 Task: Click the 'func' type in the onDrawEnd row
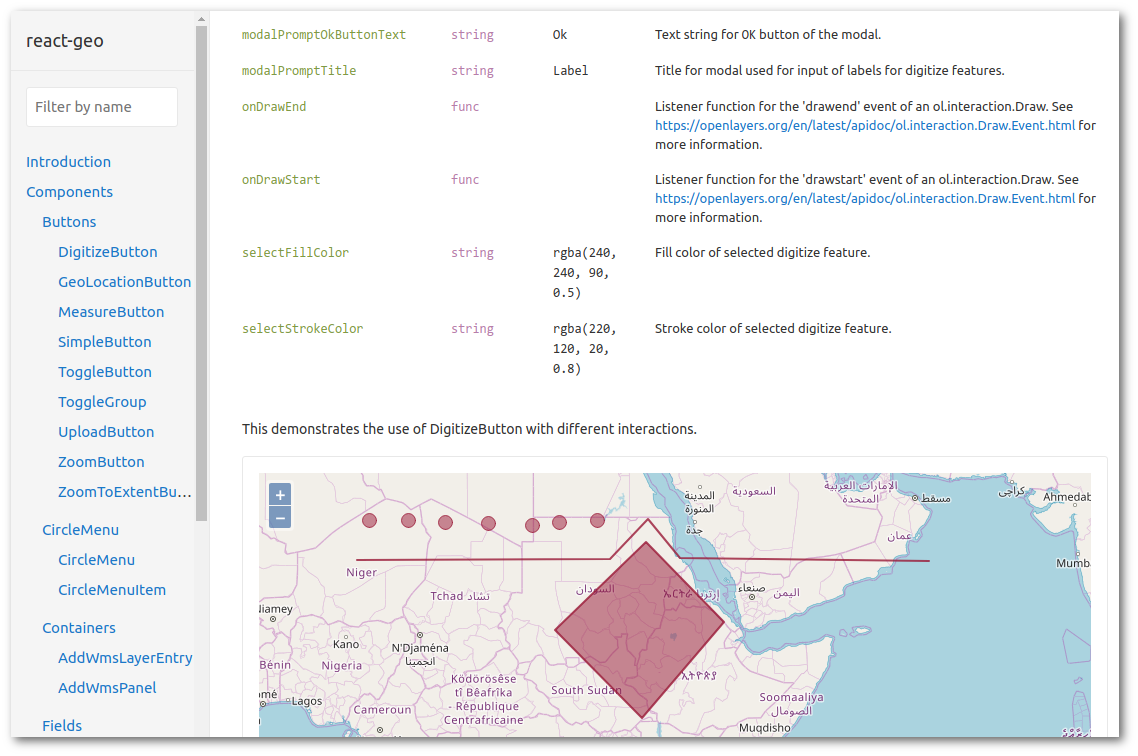pos(465,107)
